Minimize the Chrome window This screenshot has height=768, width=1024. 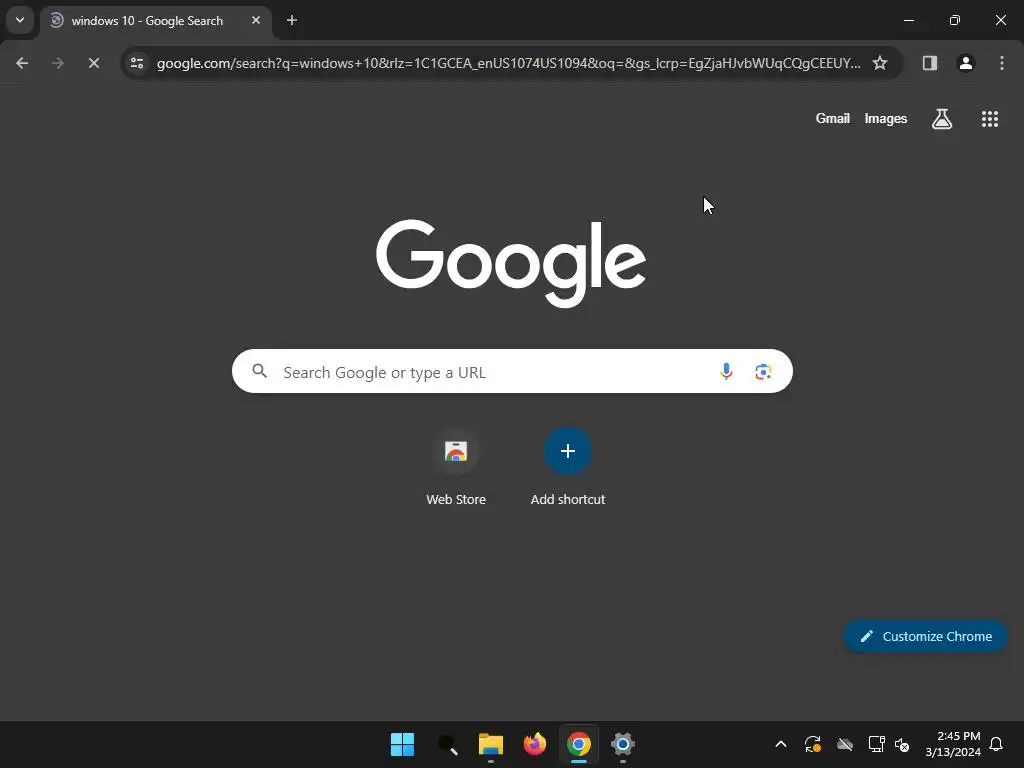click(908, 20)
